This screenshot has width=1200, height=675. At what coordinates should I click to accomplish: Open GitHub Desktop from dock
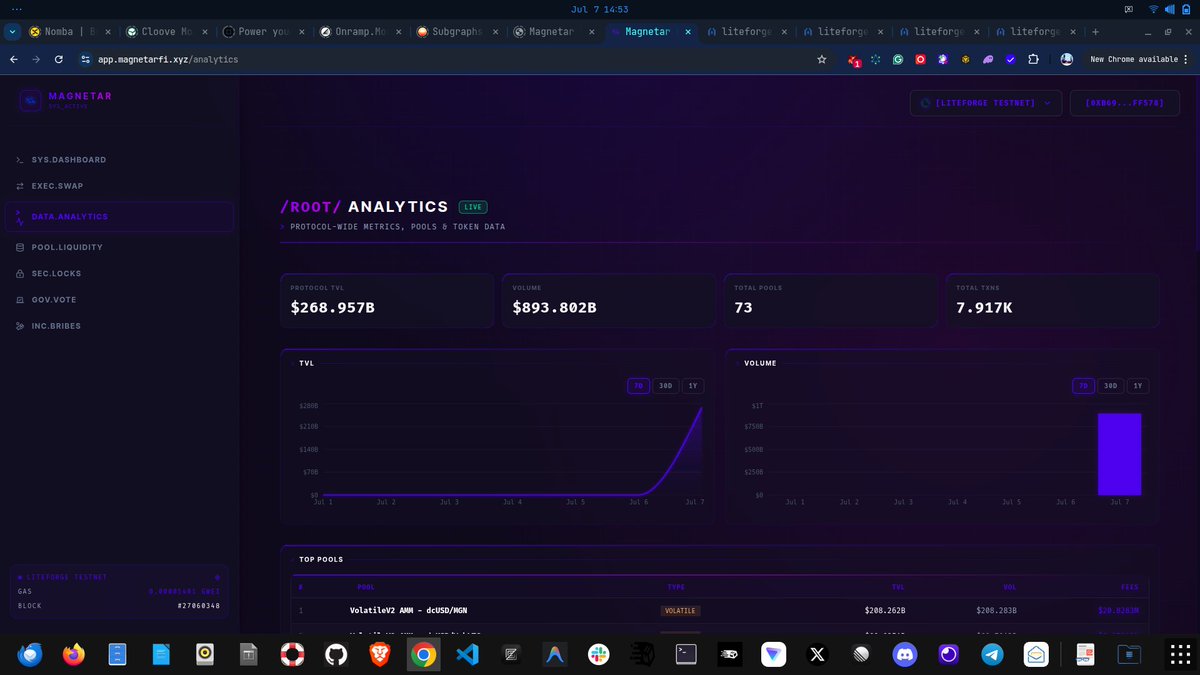(x=335, y=654)
